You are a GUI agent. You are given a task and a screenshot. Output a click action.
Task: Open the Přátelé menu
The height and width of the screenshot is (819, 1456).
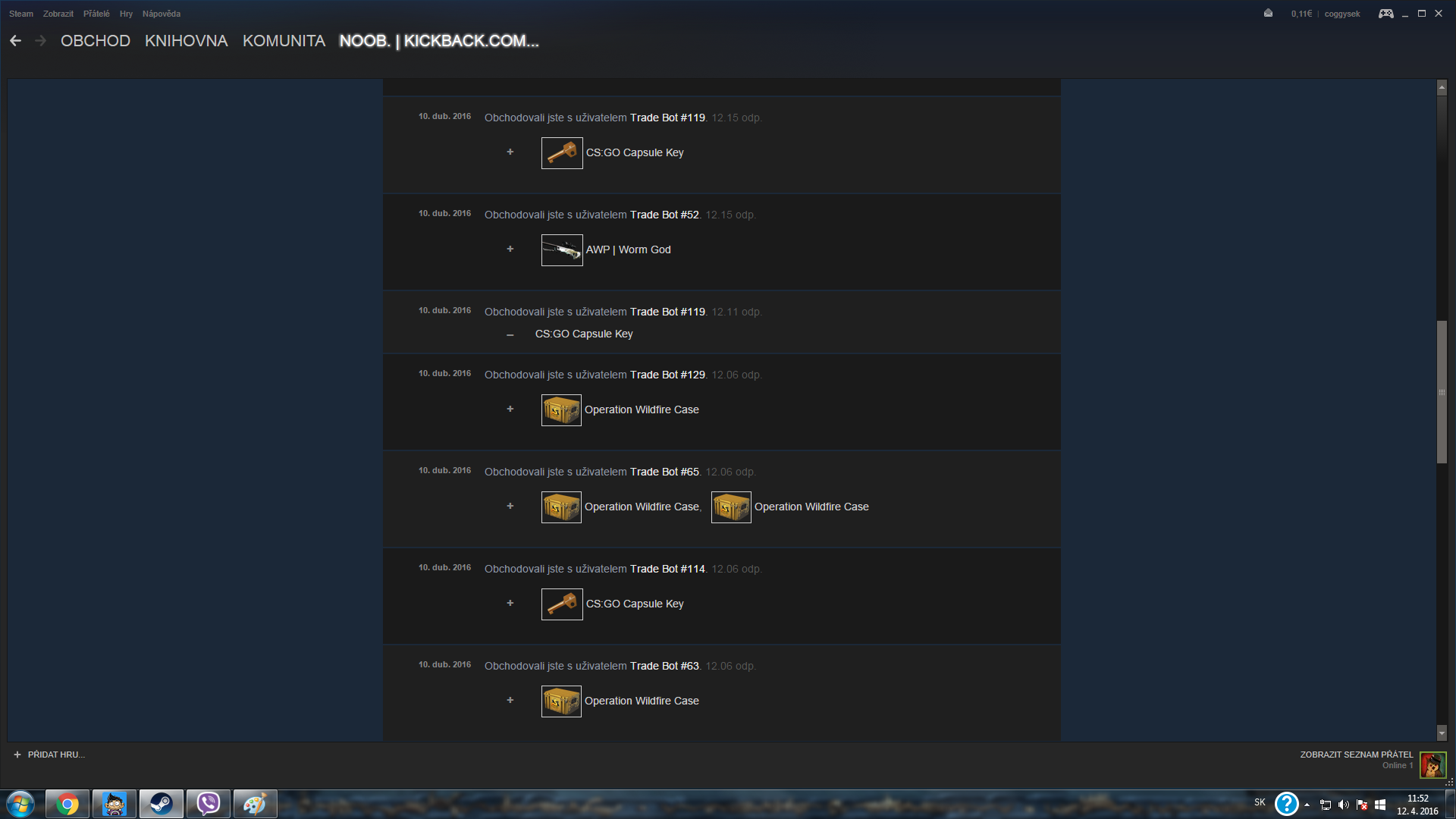(96, 14)
